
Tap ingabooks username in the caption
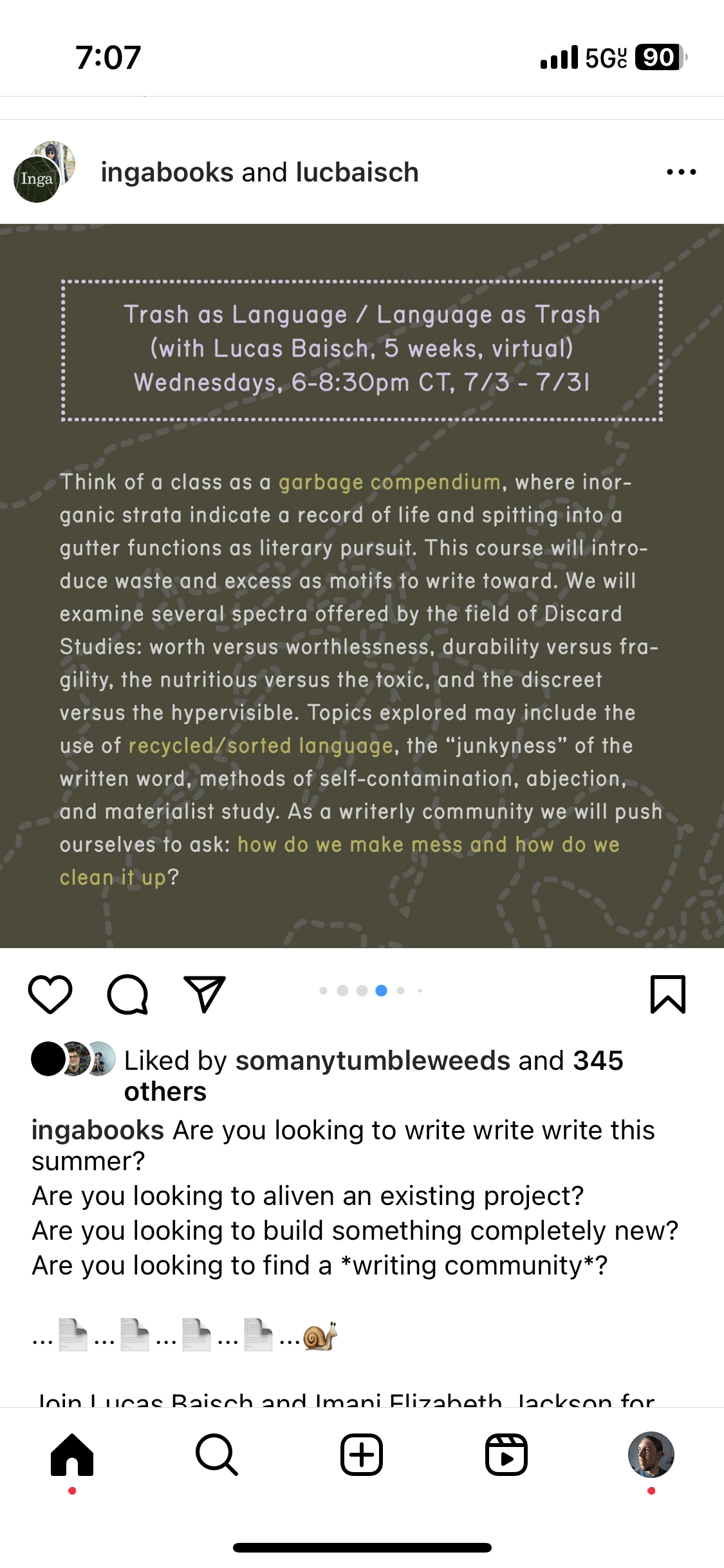[x=98, y=1130]
